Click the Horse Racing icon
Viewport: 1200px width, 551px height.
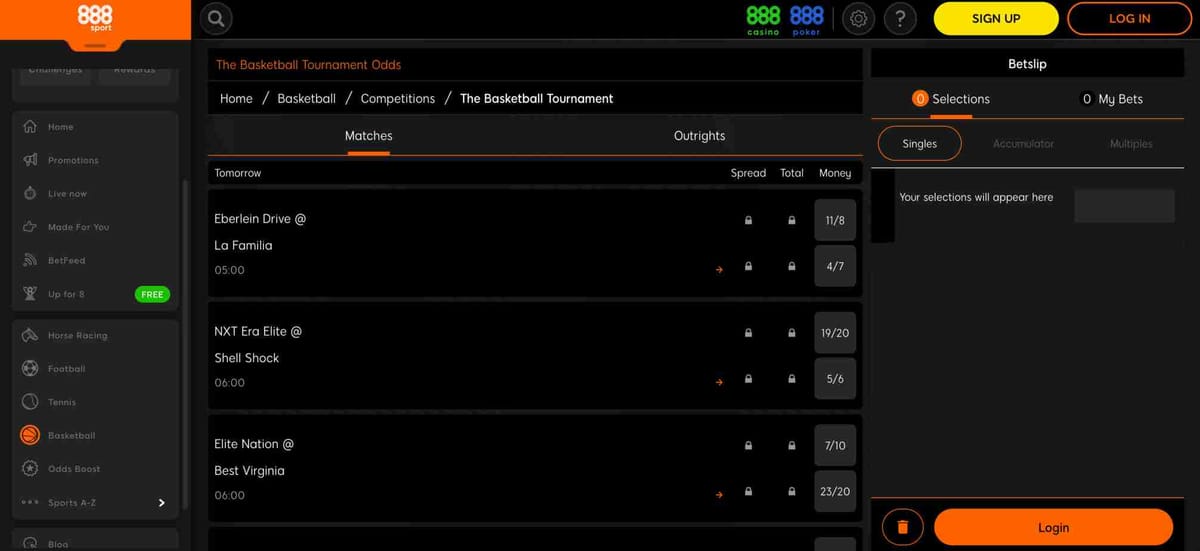coord(30,335)
